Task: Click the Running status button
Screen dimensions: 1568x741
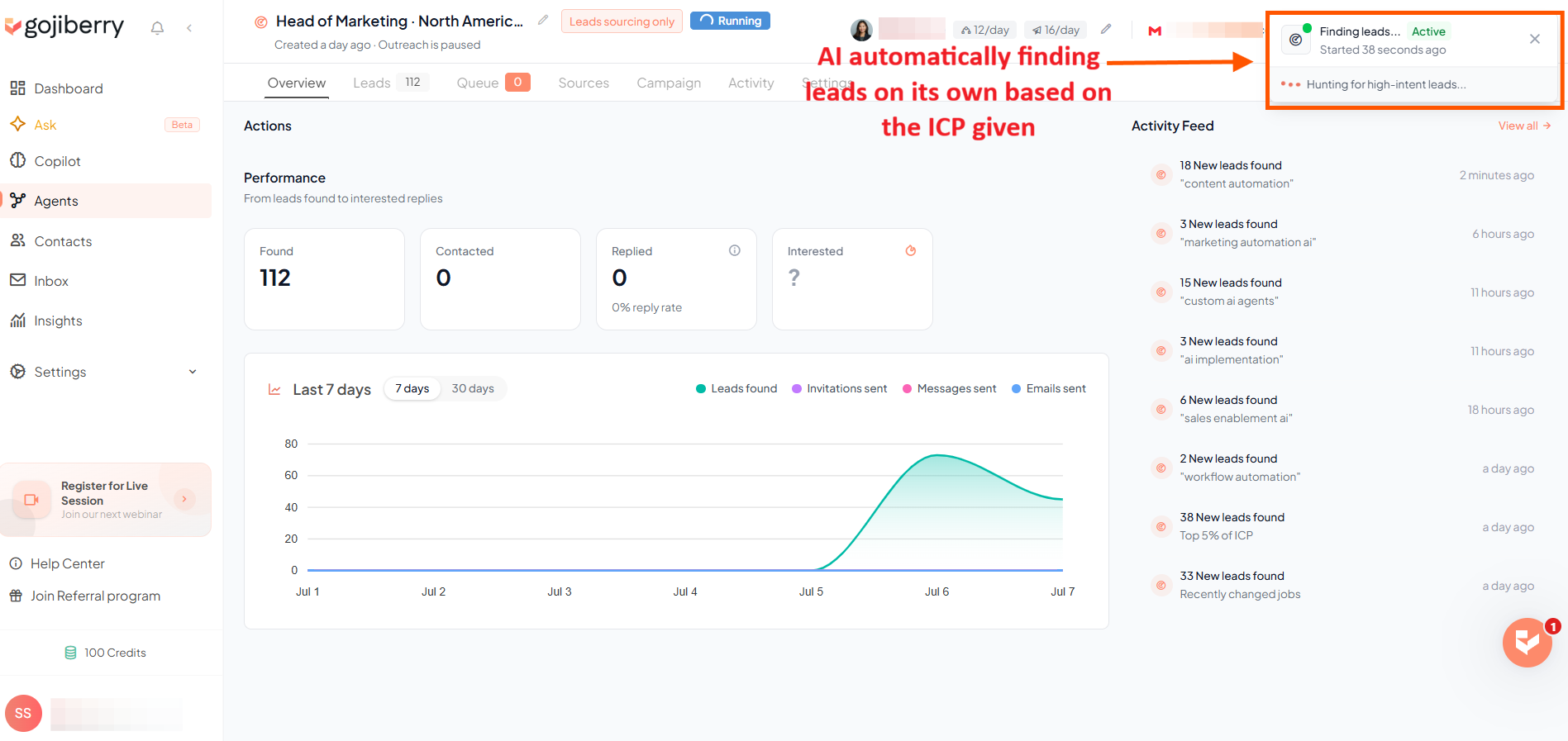Action: (730, 21)
